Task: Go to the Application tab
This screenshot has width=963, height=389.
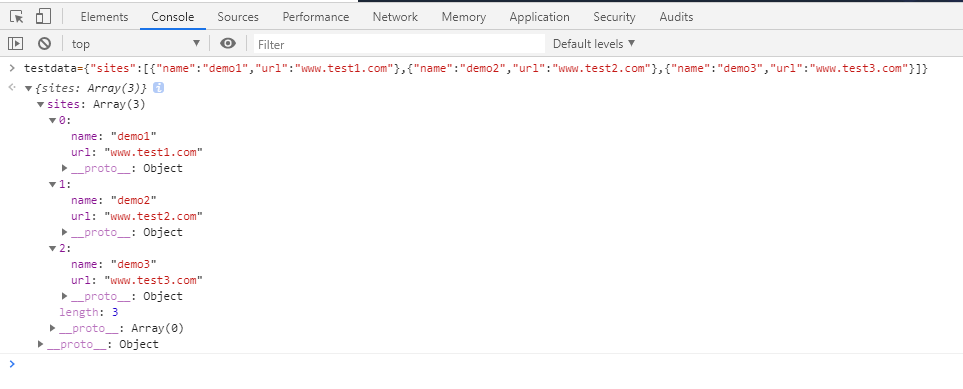Action: (x=539, y=17)
